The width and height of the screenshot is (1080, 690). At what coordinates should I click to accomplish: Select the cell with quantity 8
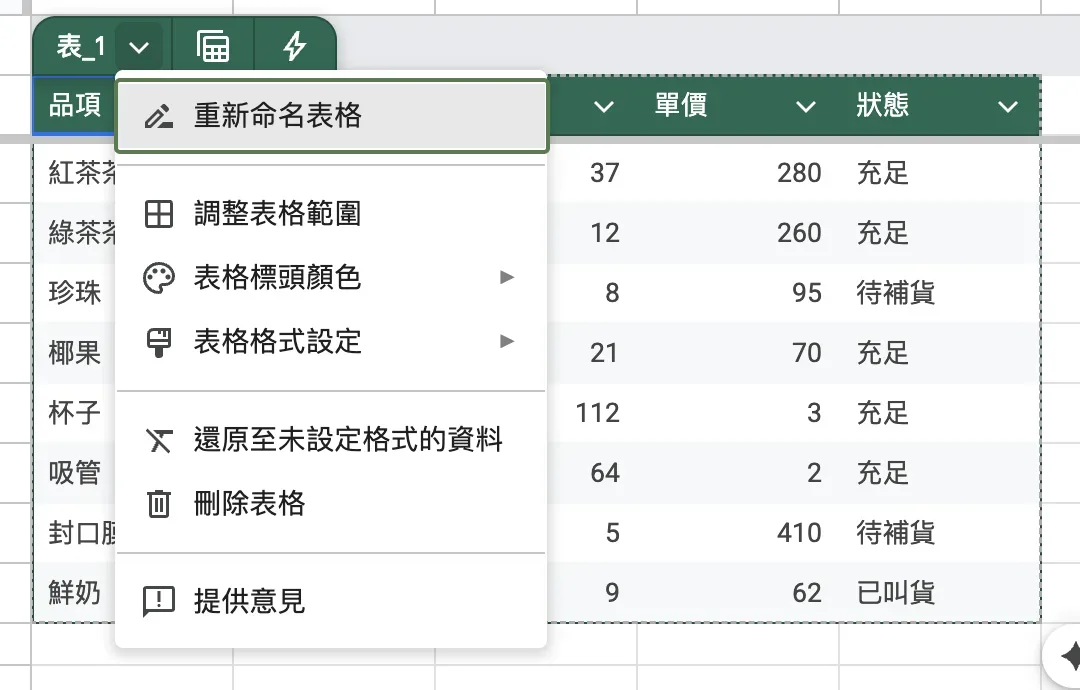tap(592, 292)
